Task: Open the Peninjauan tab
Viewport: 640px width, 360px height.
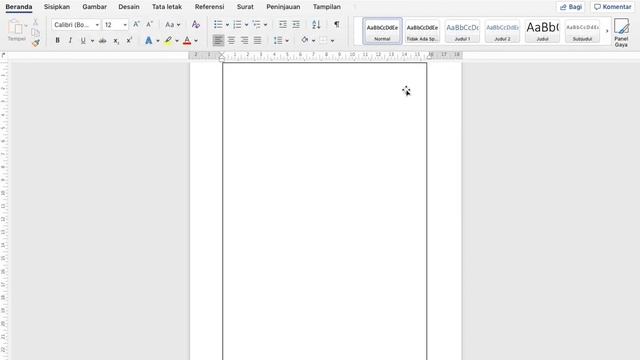Action: coord(283,7)
